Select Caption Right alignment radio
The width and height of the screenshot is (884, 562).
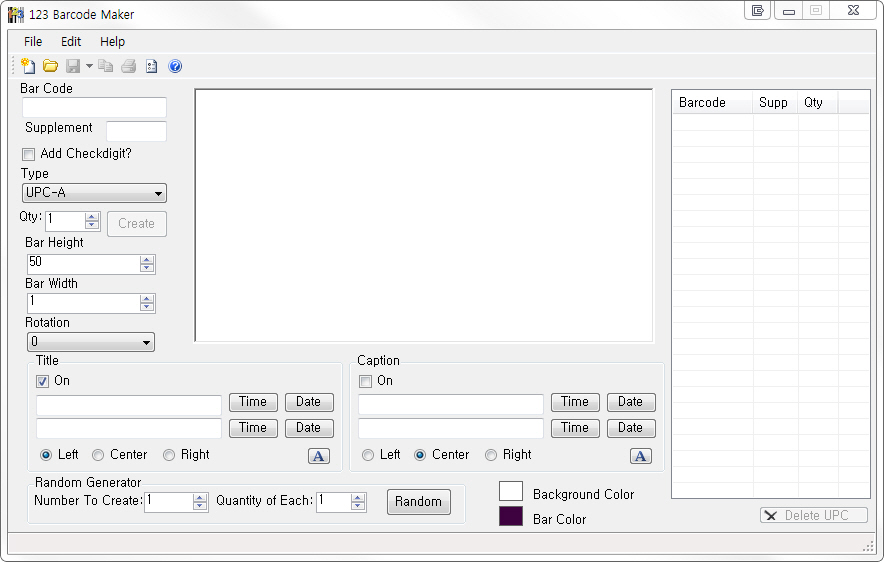(x=491, y=455)
